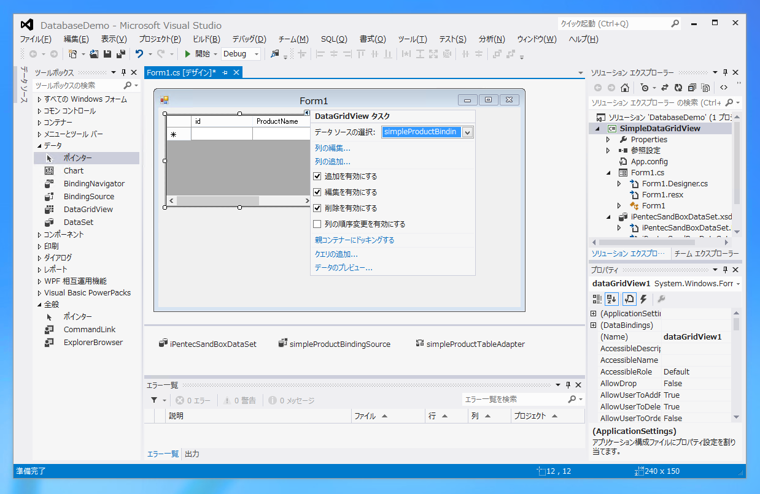760x494 pixels.
Task: Click the DataGridView smart tag glyph
Action: tap(307, 112)
